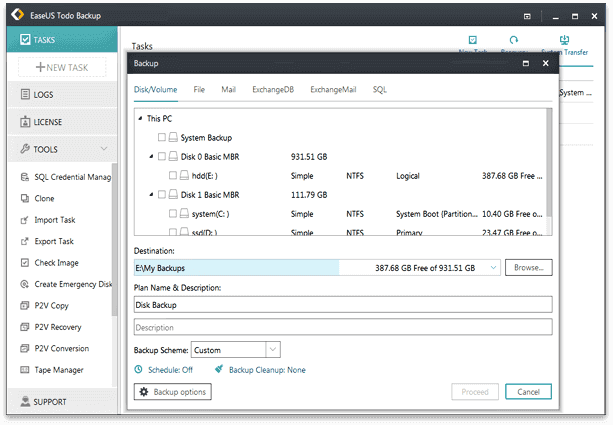Switch to the ExchangeDB tab
The width and height of the screenshot is (613, 425).
(272, 90)
